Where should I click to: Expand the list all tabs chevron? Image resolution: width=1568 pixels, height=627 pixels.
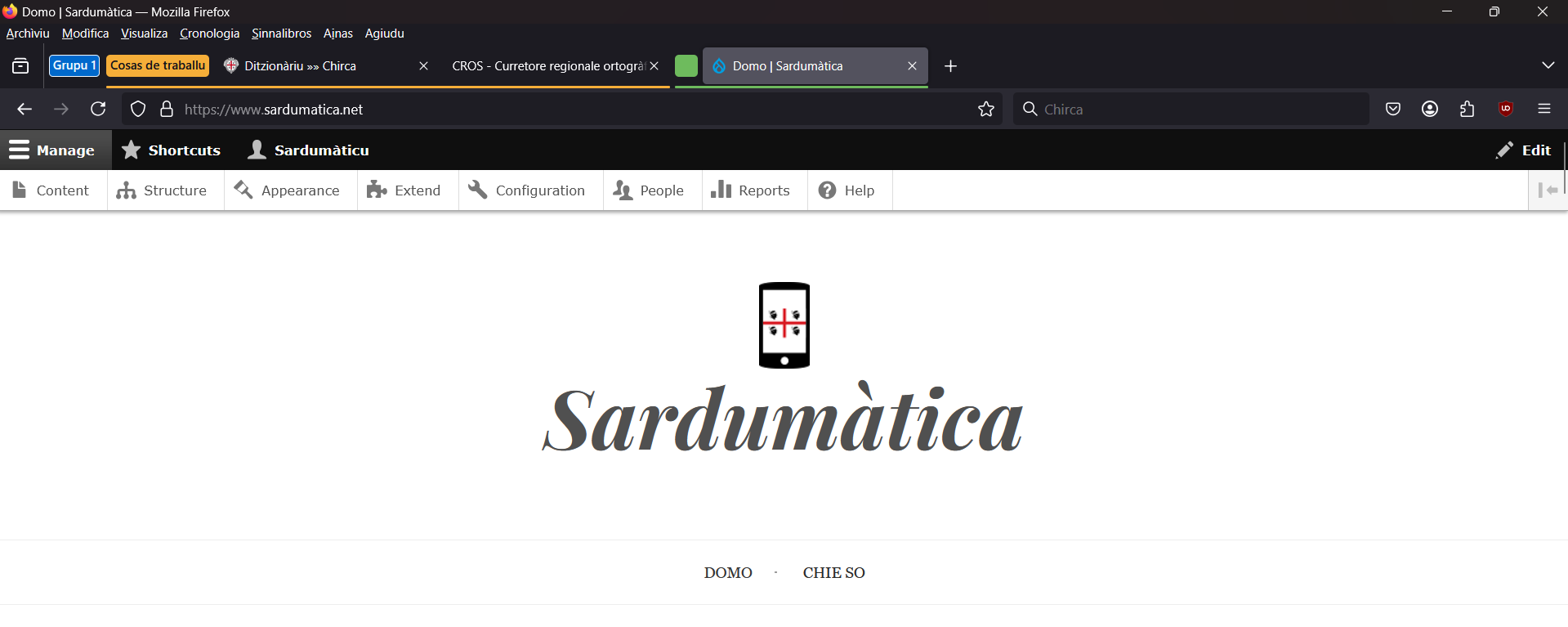(1548, 65)
